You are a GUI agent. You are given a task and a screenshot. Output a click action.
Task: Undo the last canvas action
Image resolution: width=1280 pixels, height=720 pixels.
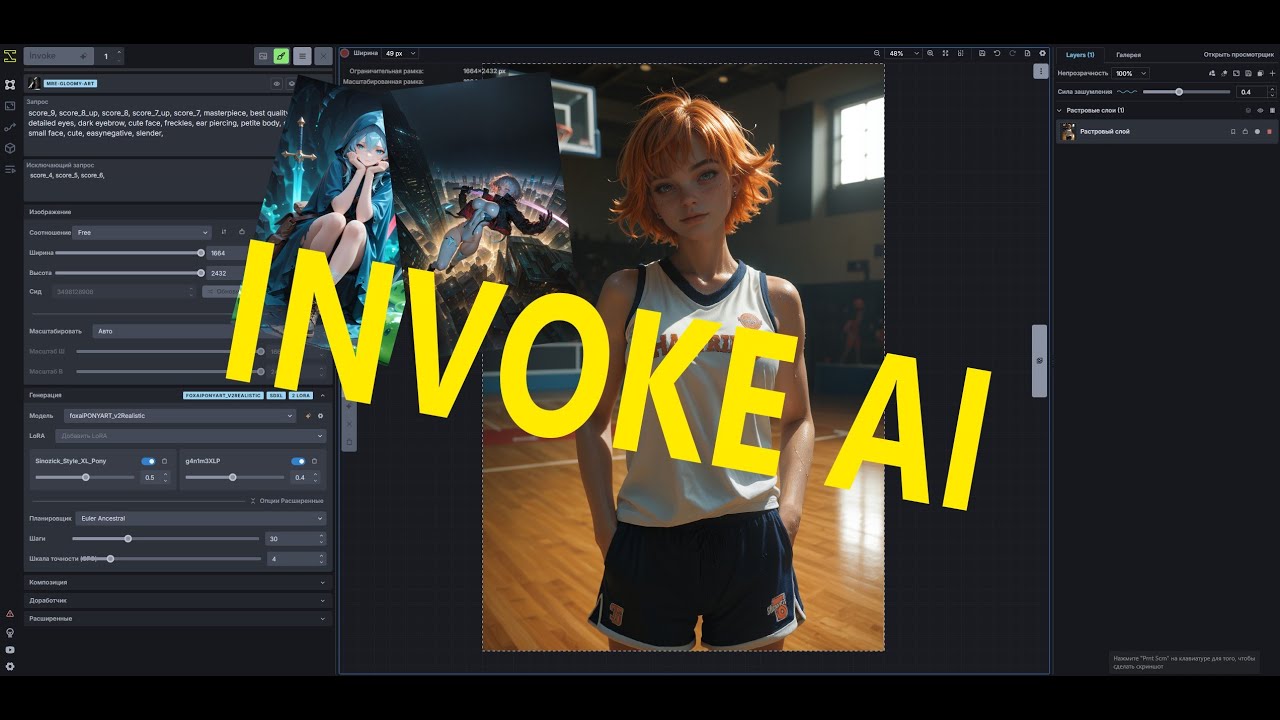coord(997,53)
